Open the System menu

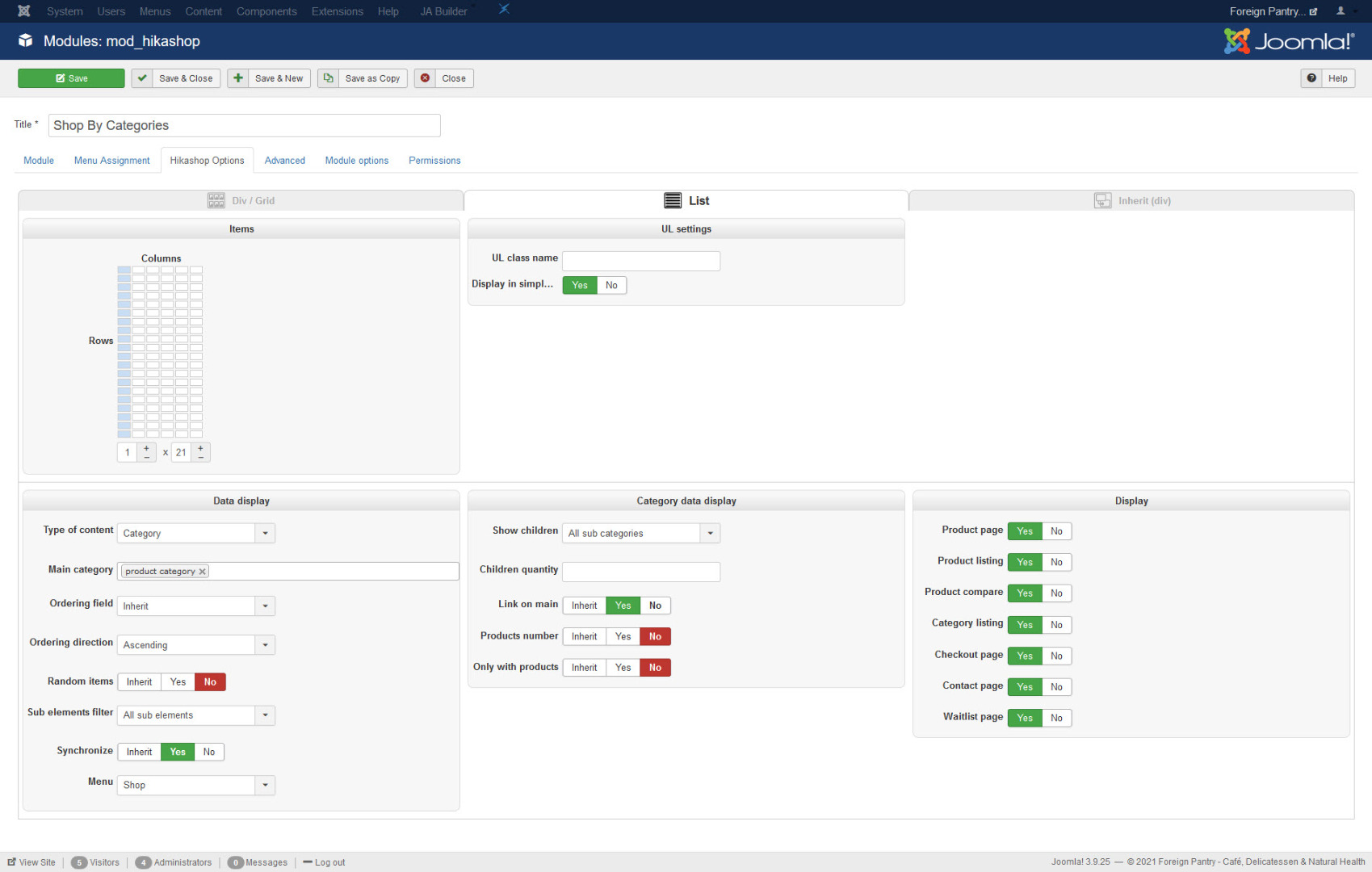(65, 11)
